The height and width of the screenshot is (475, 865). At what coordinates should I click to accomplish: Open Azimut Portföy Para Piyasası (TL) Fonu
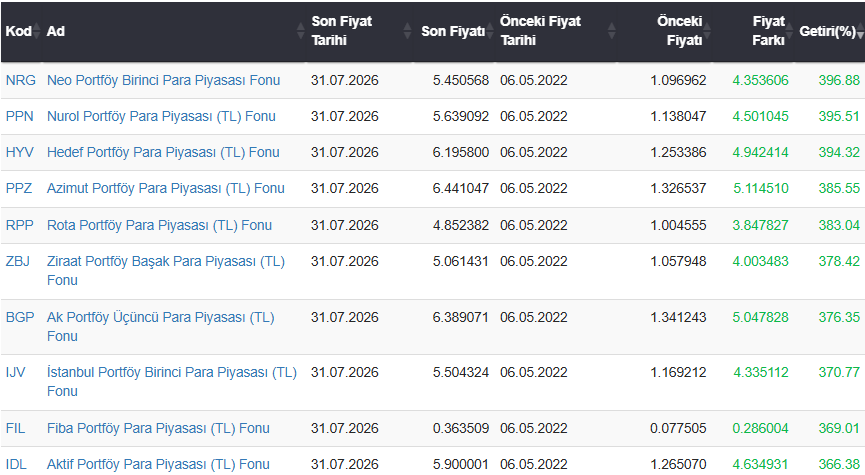[x=165, y=188]
